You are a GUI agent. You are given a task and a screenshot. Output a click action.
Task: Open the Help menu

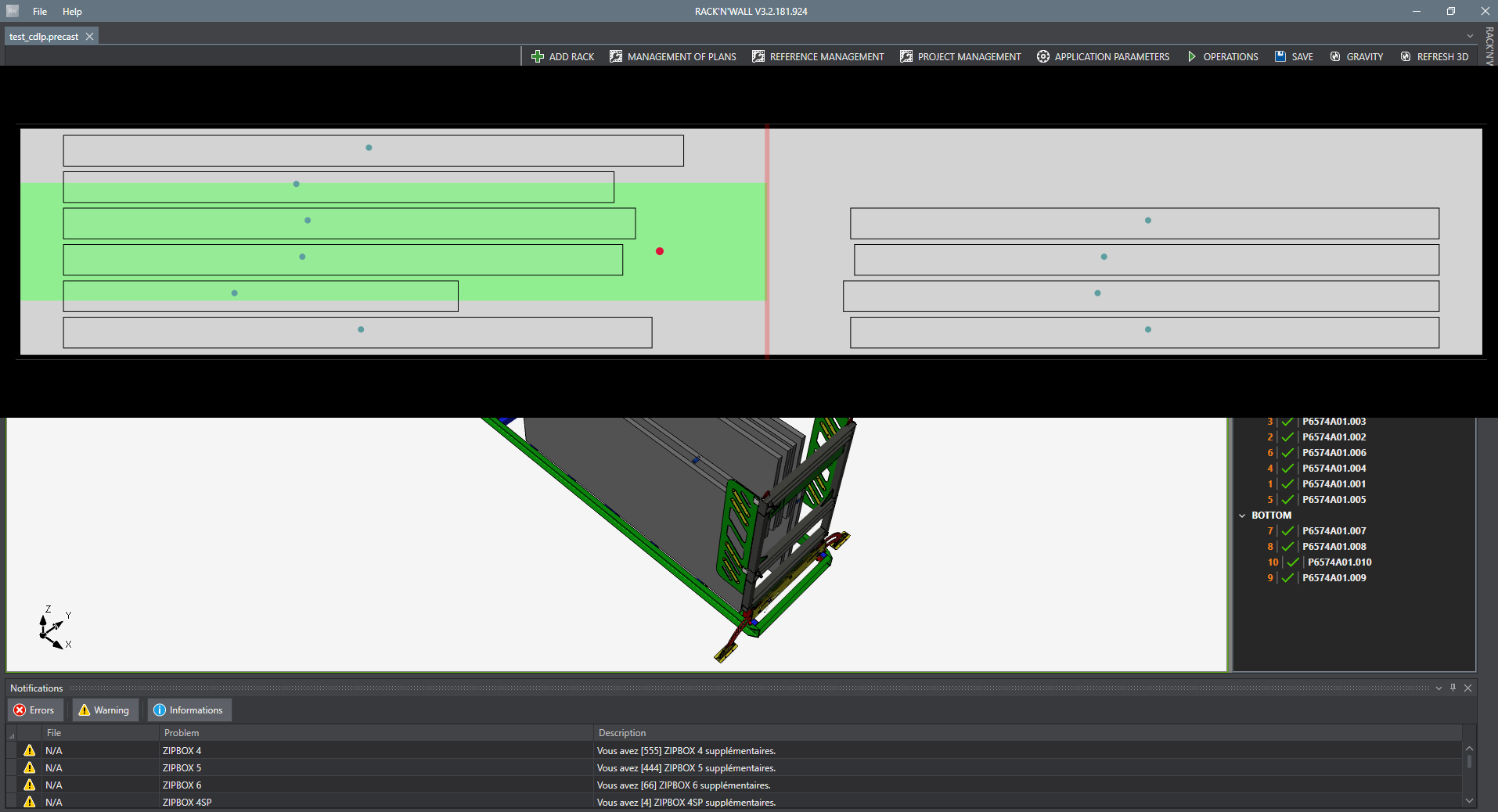pyautogui.click(x=72, y=12)
